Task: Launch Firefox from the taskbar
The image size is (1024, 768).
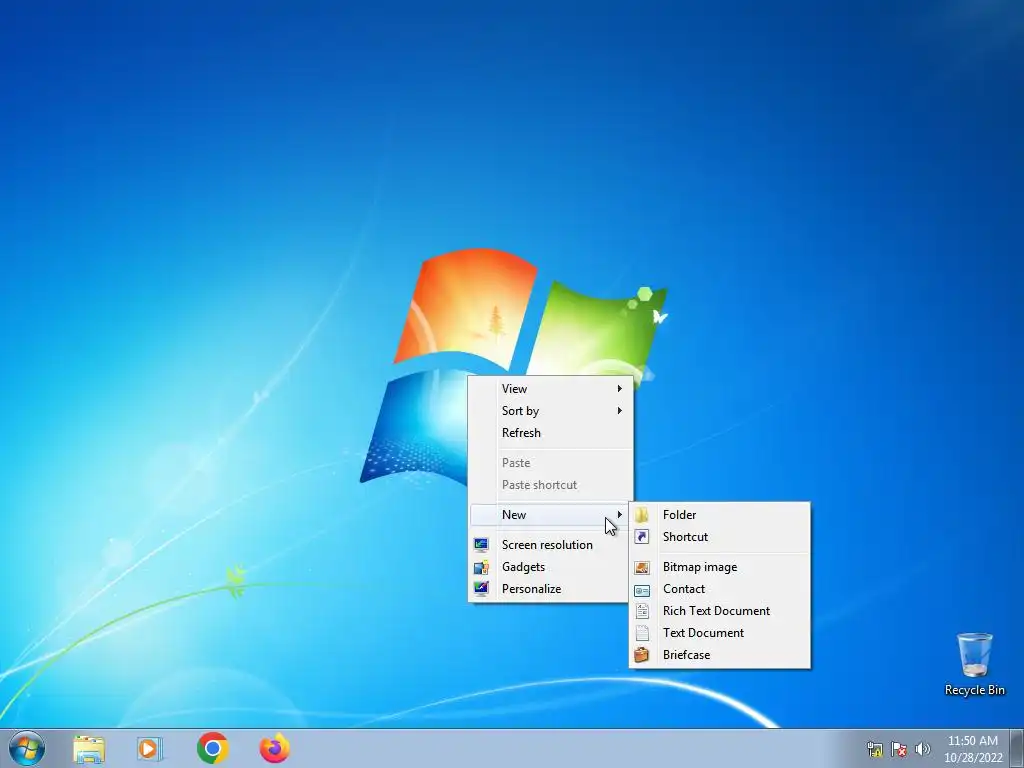Action: (x=275, y=748)
